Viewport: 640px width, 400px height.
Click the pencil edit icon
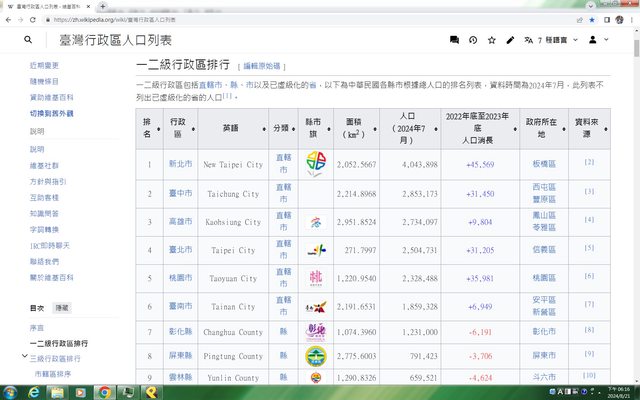pyautogui.click(x=510, y=40)
